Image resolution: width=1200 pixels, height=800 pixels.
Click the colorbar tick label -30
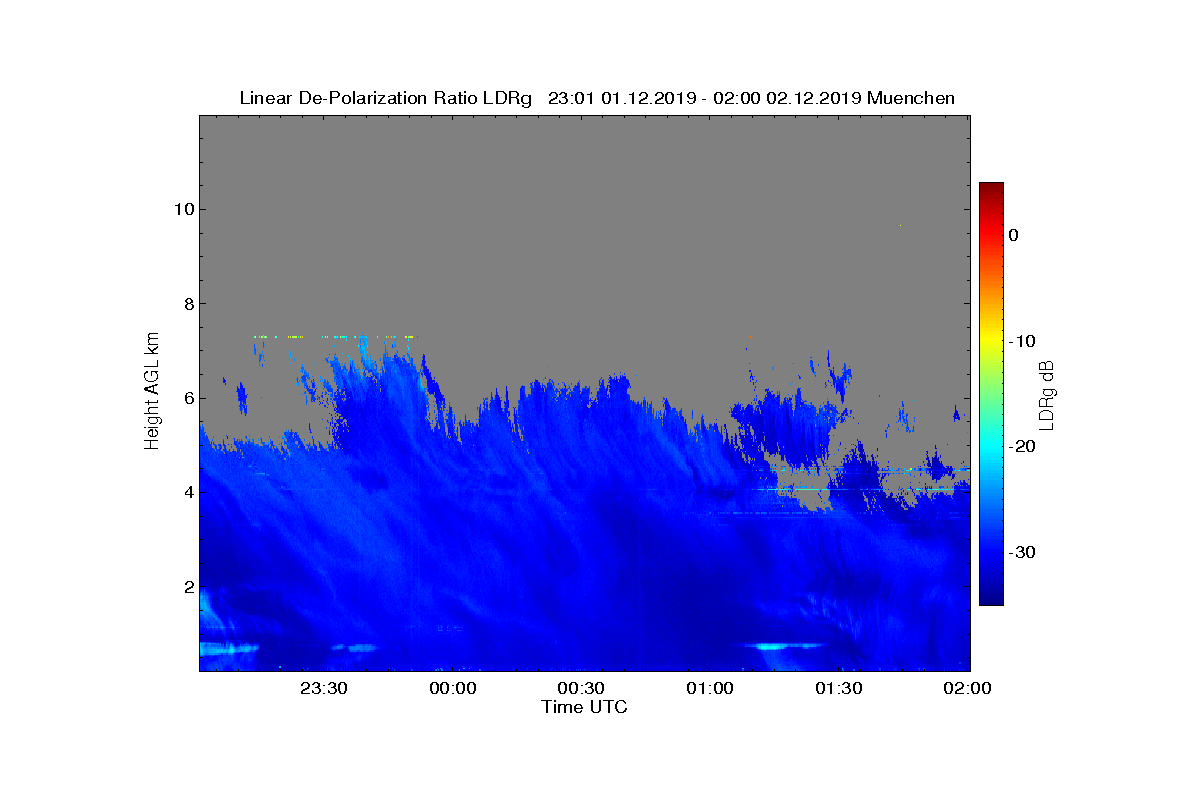pos(1021,553)
